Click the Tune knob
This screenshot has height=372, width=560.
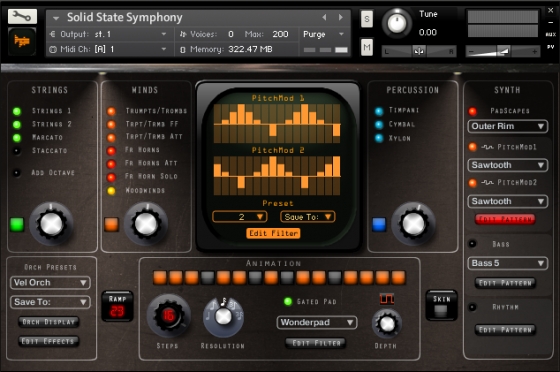[x=397, y=23]
